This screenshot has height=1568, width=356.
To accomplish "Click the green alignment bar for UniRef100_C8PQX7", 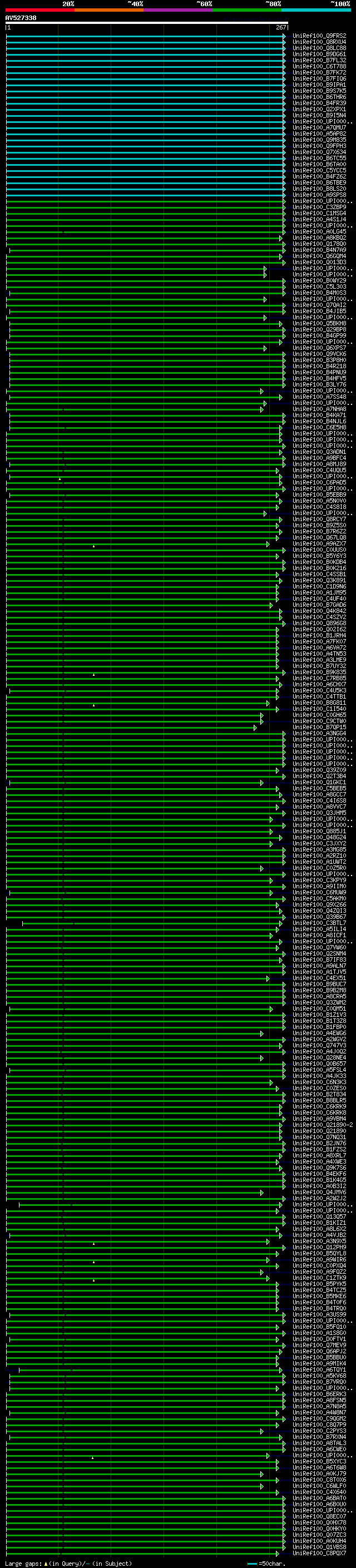I will point(142,1554).
